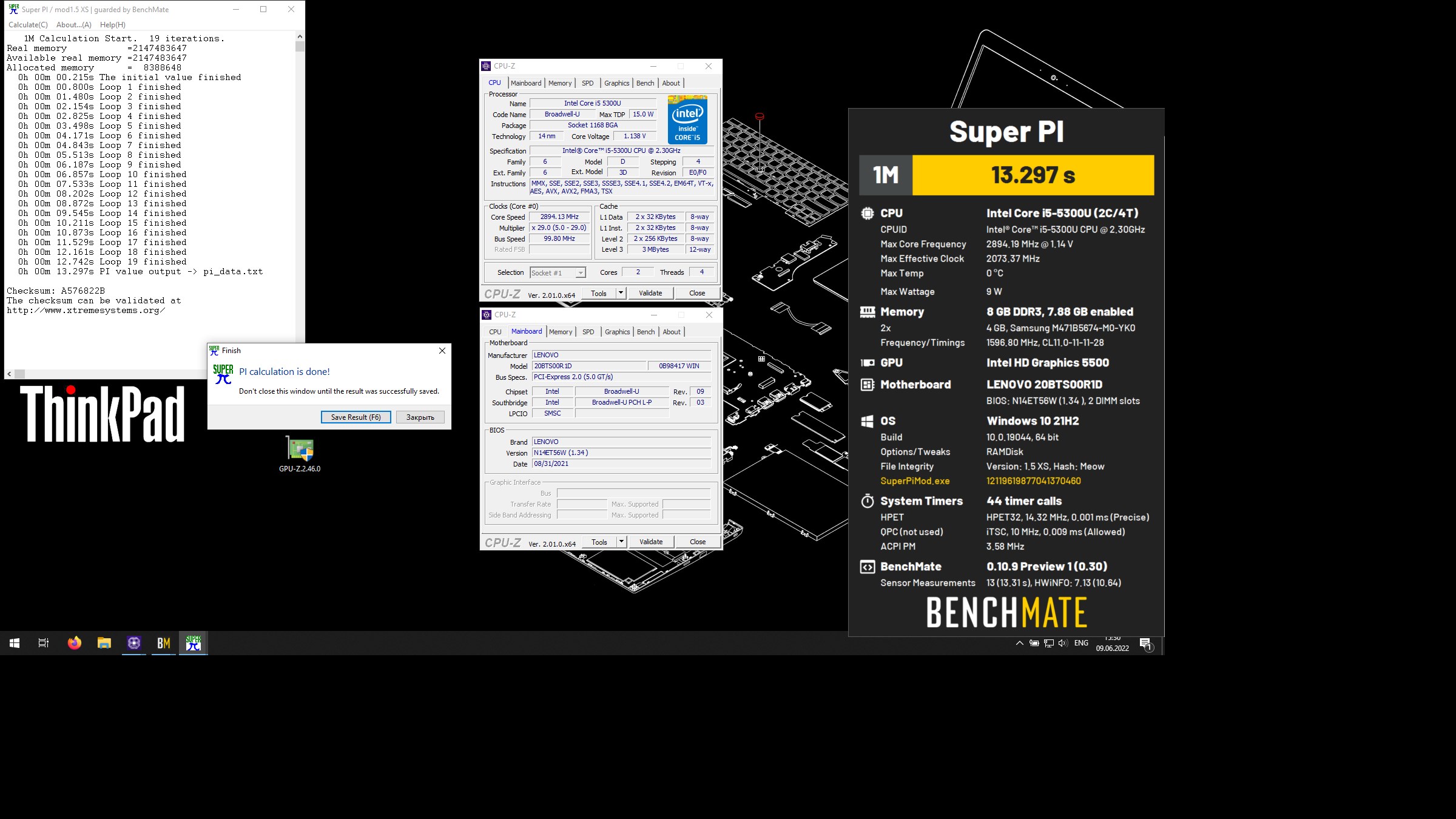The width and height of the screenshot is (1456, 819).
Task: Open Task View on the taskbar
Action: (44, 643)
